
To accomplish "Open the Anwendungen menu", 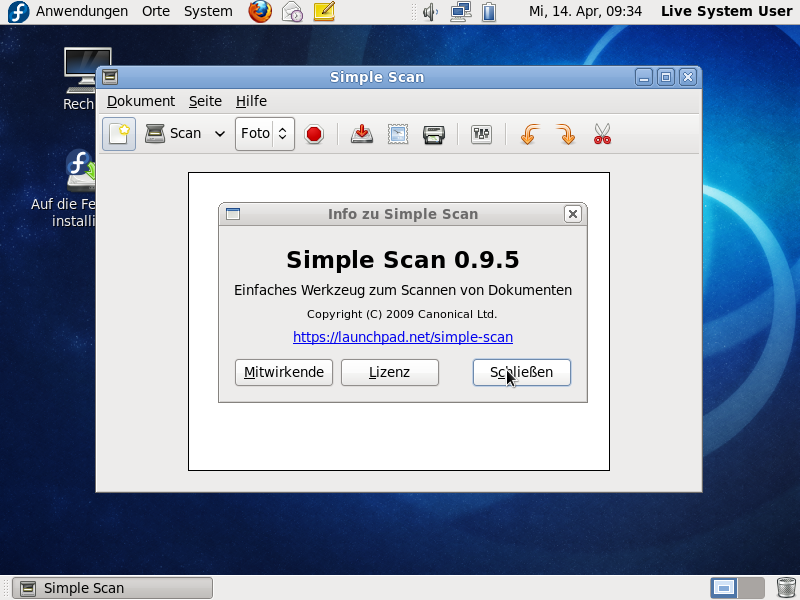I will [82, 11].
